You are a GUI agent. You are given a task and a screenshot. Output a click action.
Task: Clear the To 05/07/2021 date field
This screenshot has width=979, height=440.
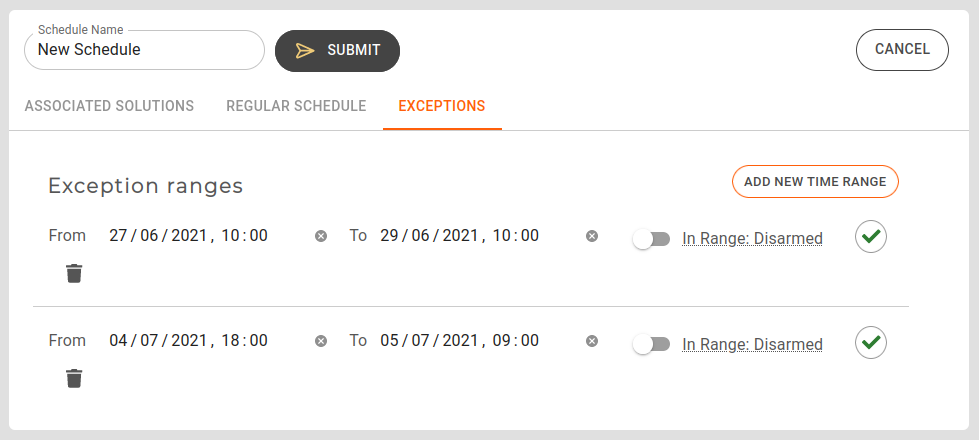point(592,341)
